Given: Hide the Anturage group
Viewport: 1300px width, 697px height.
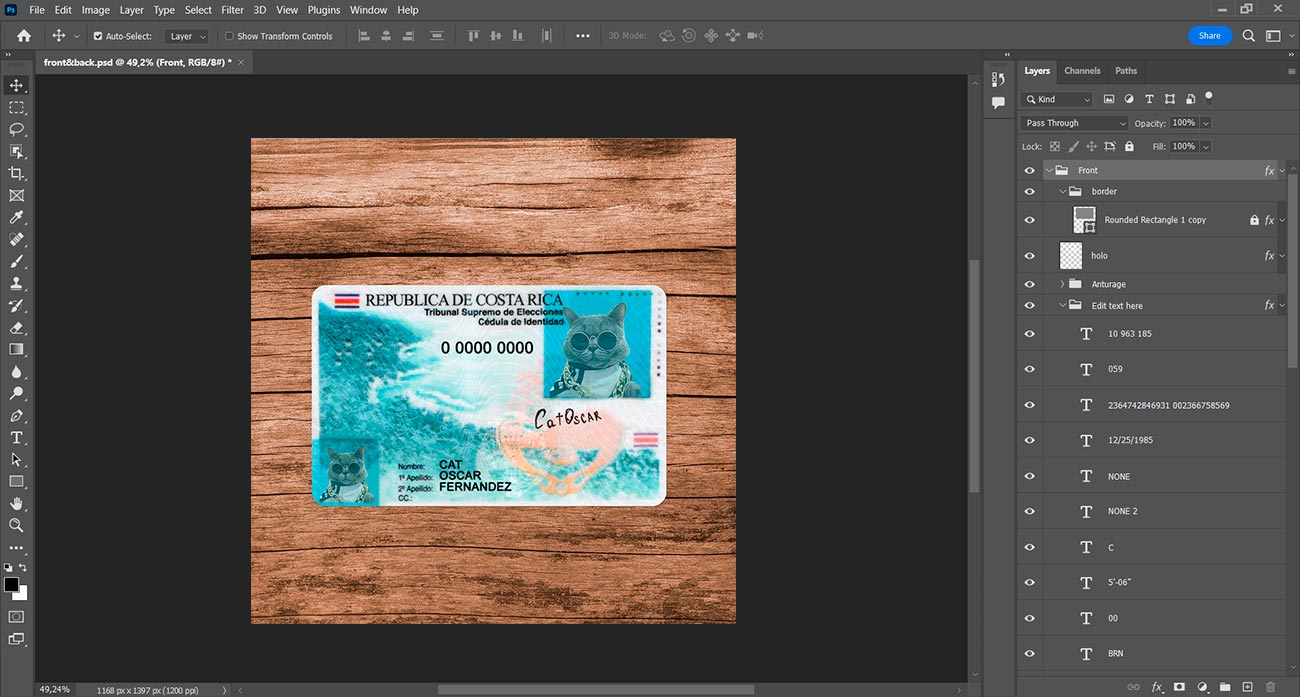Looking at the screenshot, I should 1030,284.
